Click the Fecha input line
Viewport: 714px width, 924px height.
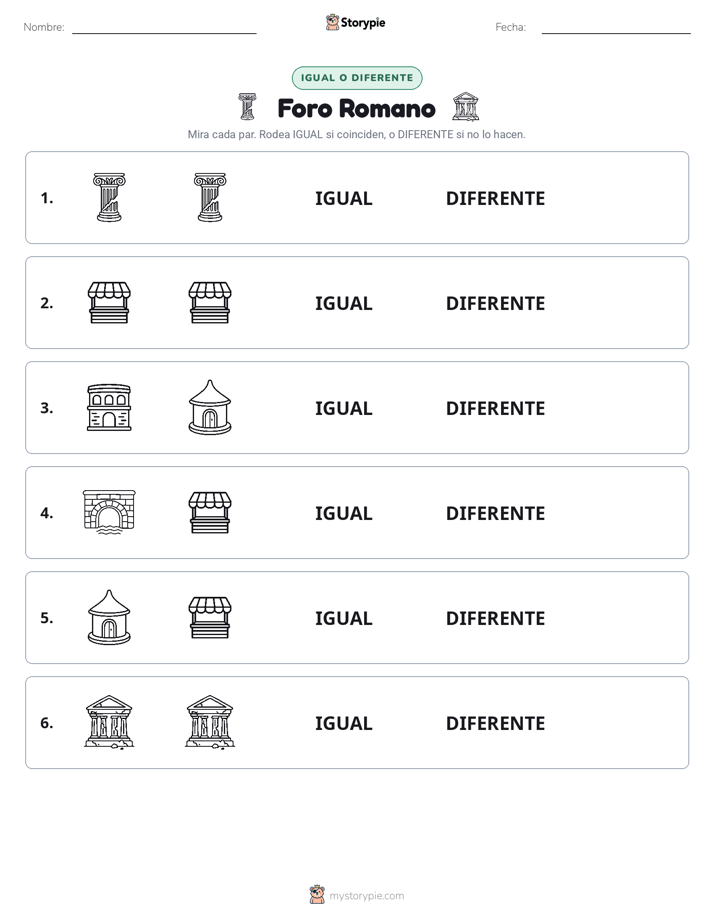(x=616, y=28)
